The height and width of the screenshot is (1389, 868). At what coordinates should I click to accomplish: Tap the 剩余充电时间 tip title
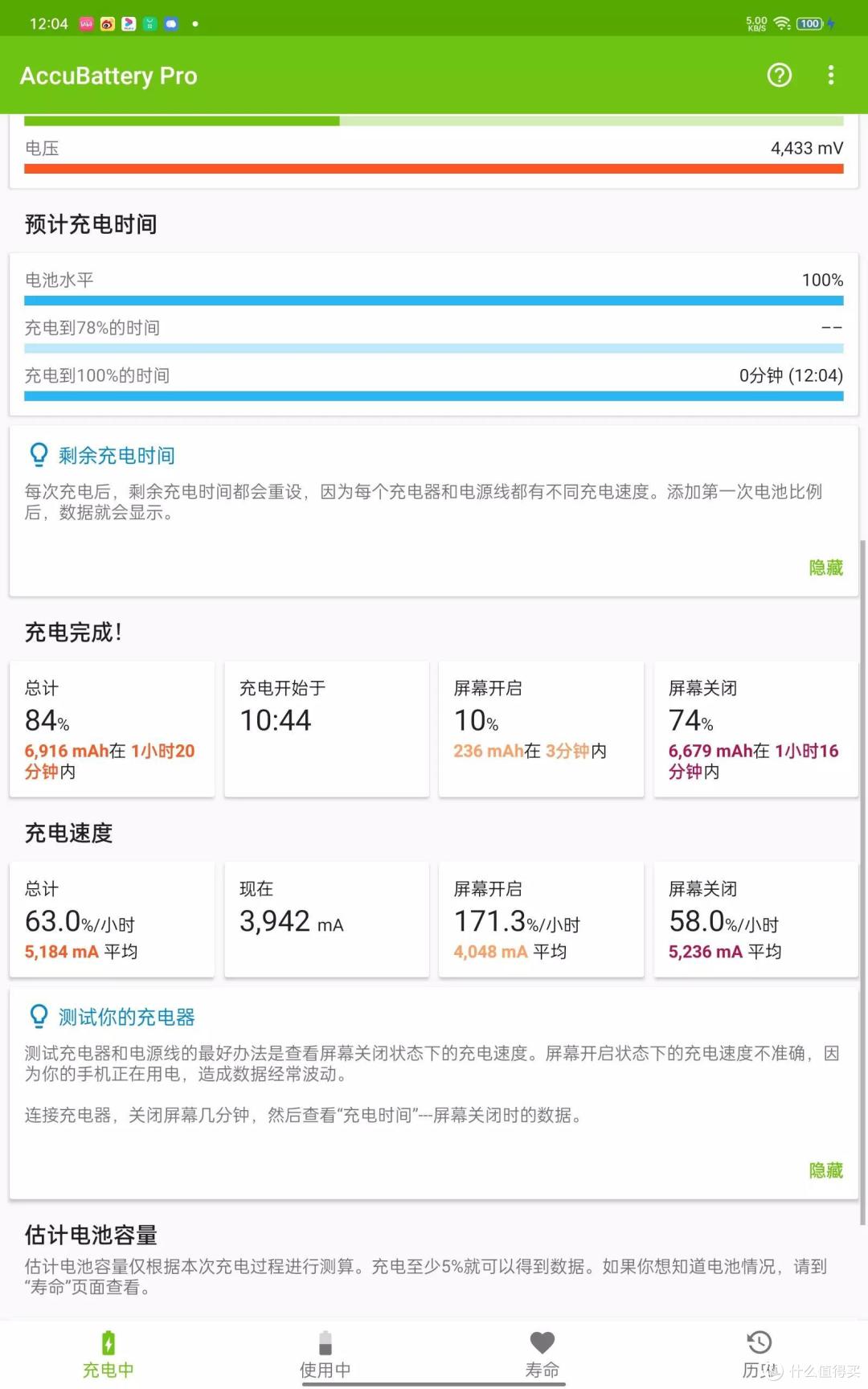pyautogui.click(x=117, y=456)
